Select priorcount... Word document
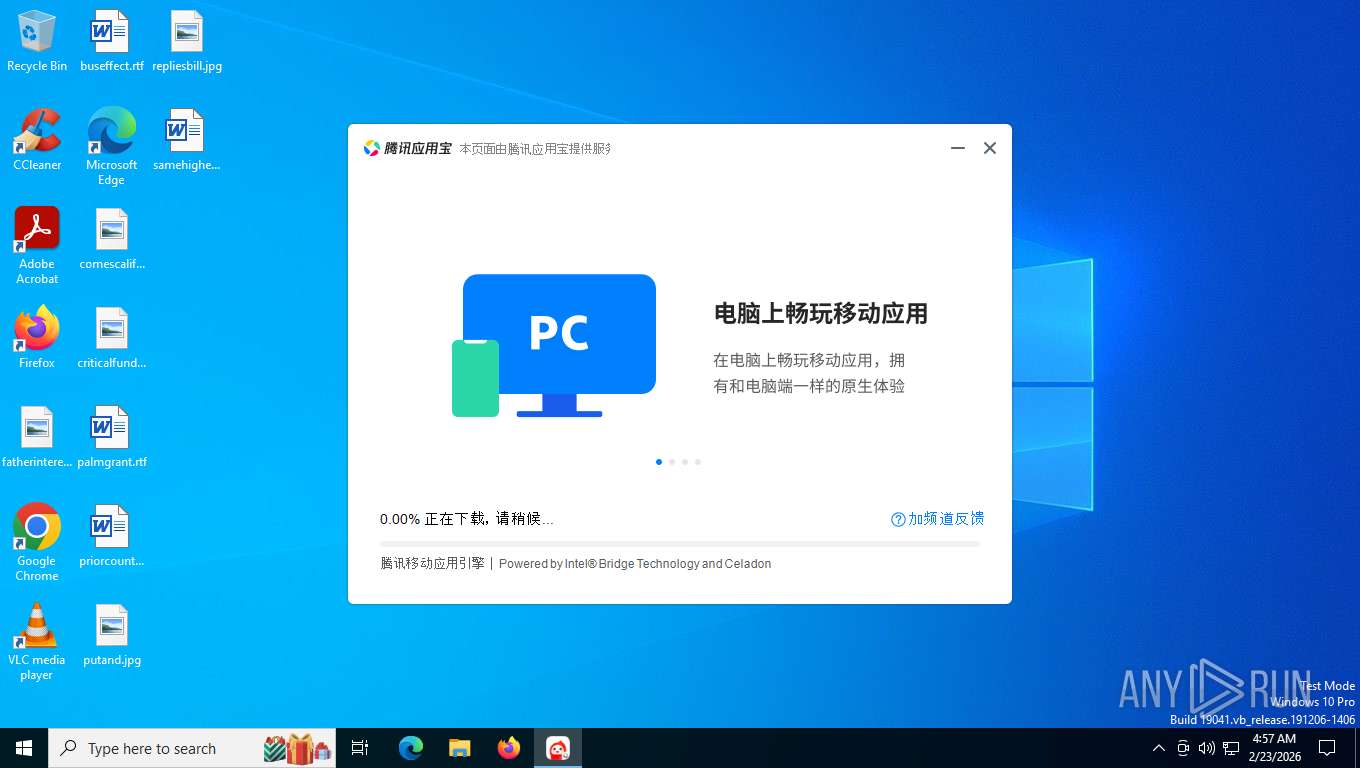 tap(112, 536)
